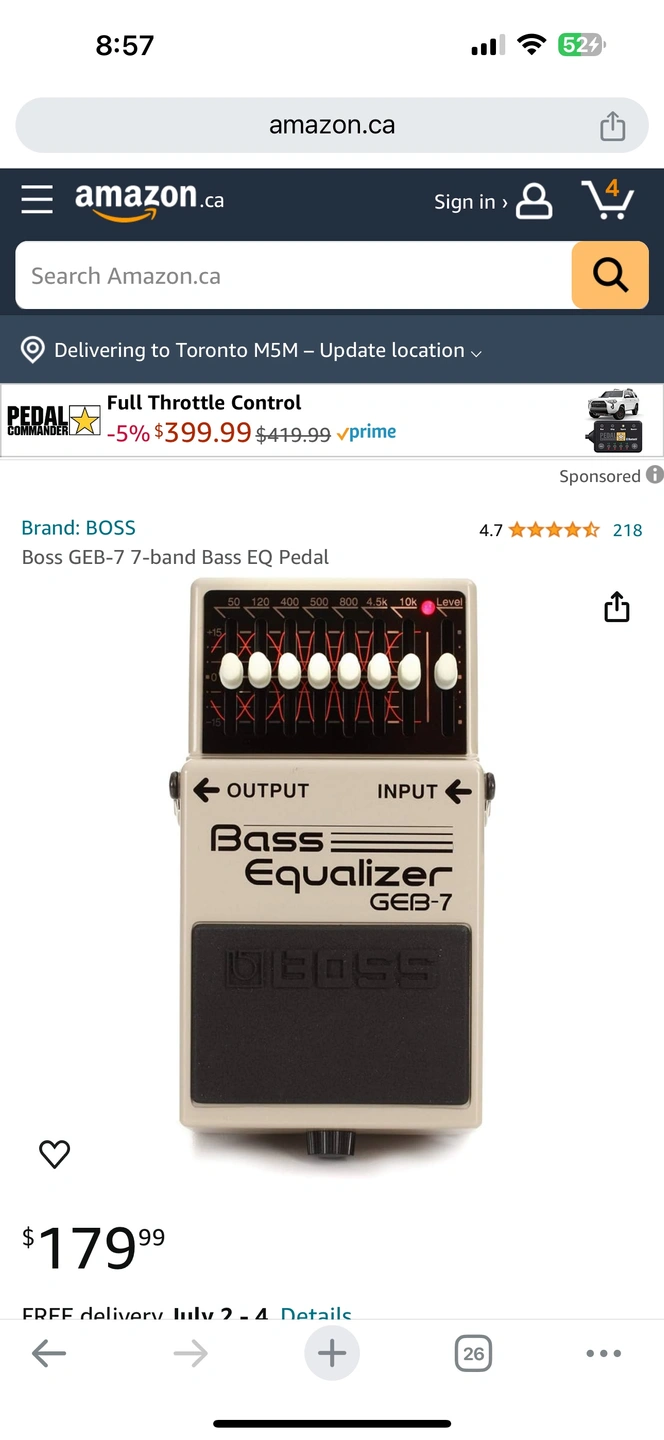Viewport: 664px width, 1440px height.
Task: Open the Brand: BOSS link
Action: point(78,528)
